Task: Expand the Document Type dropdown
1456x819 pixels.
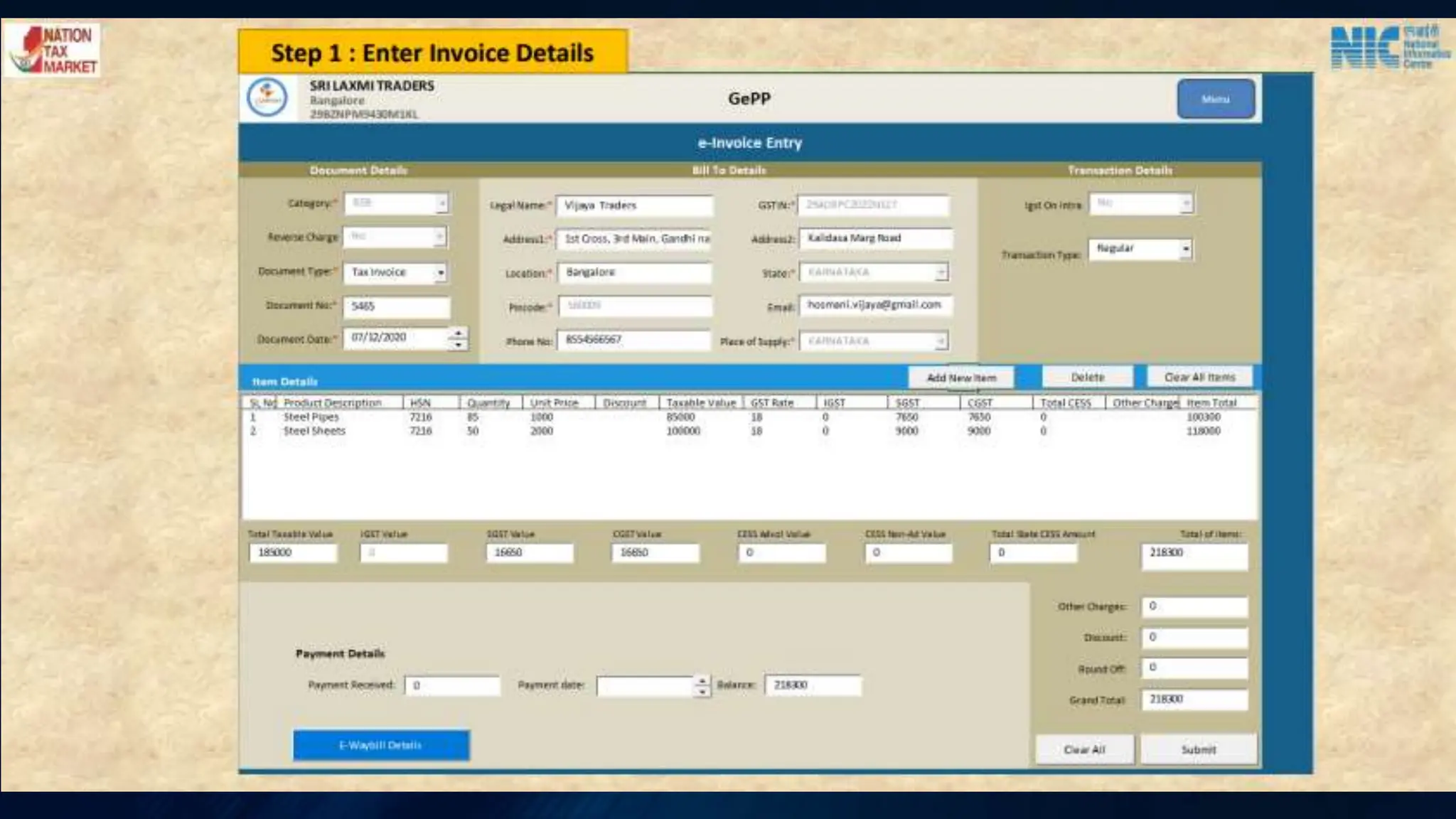Action: point(441,273)
